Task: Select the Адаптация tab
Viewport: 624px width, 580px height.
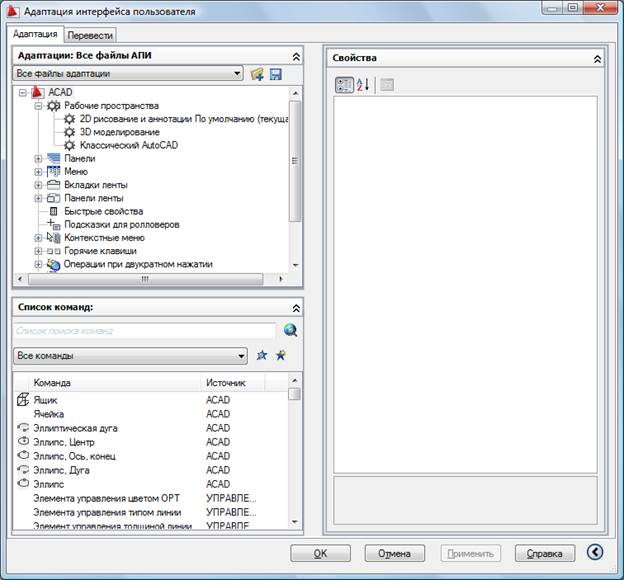Action: point(35,34)
